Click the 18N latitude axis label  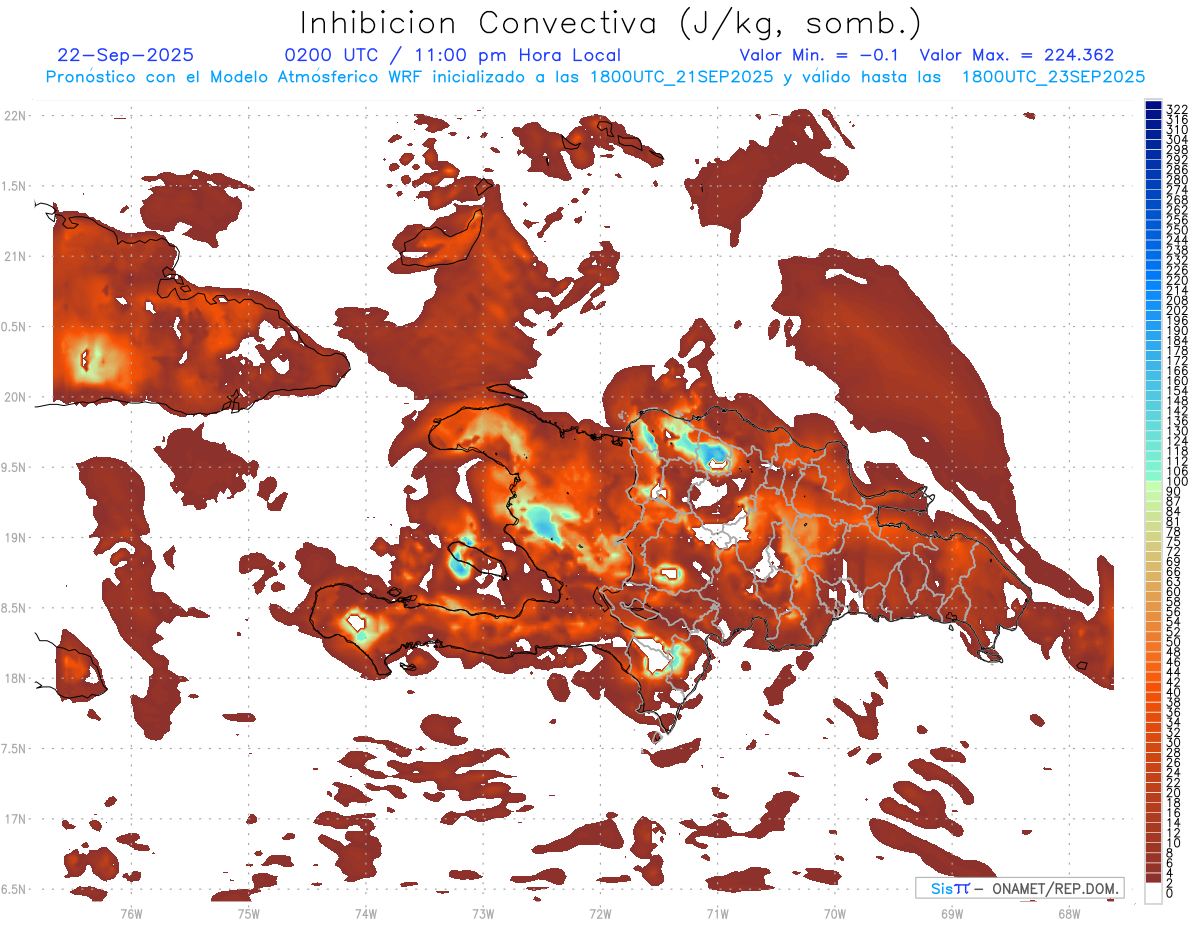16,678
